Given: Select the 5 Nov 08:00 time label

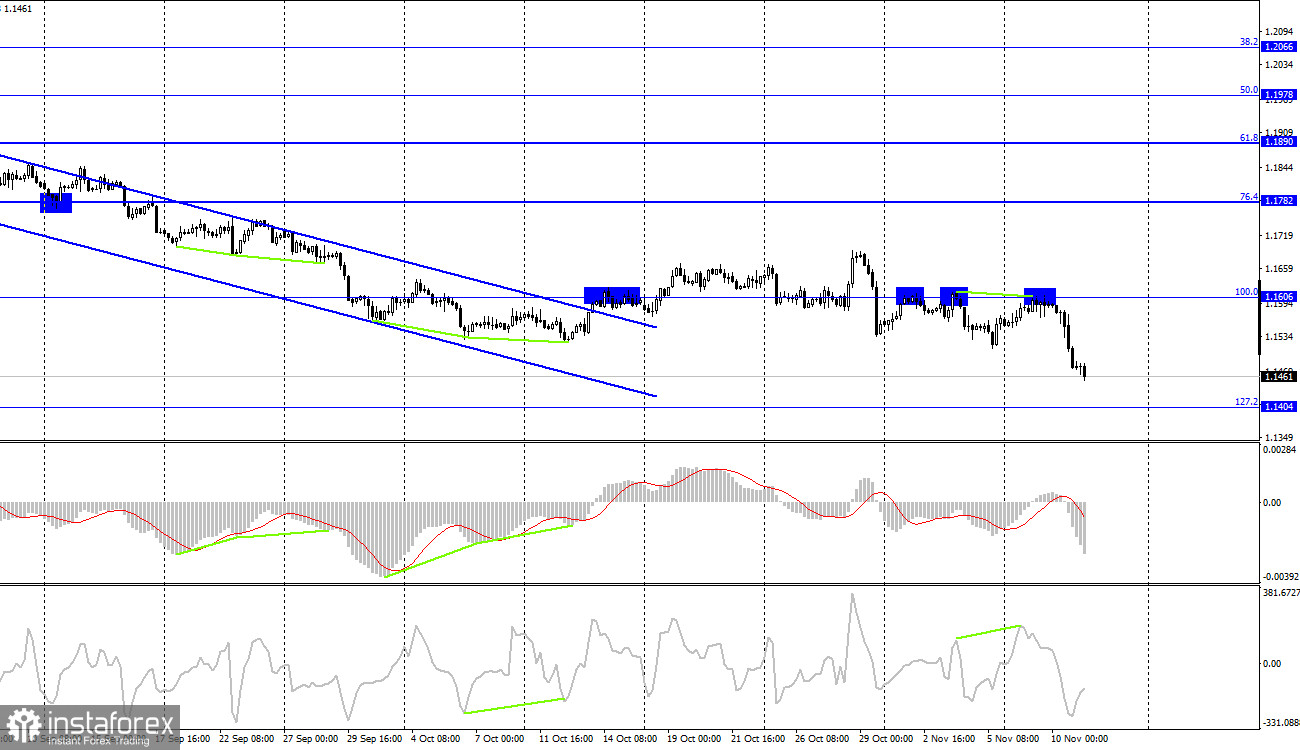Looking at the screenshot, I should click(x=1014, y=739).
